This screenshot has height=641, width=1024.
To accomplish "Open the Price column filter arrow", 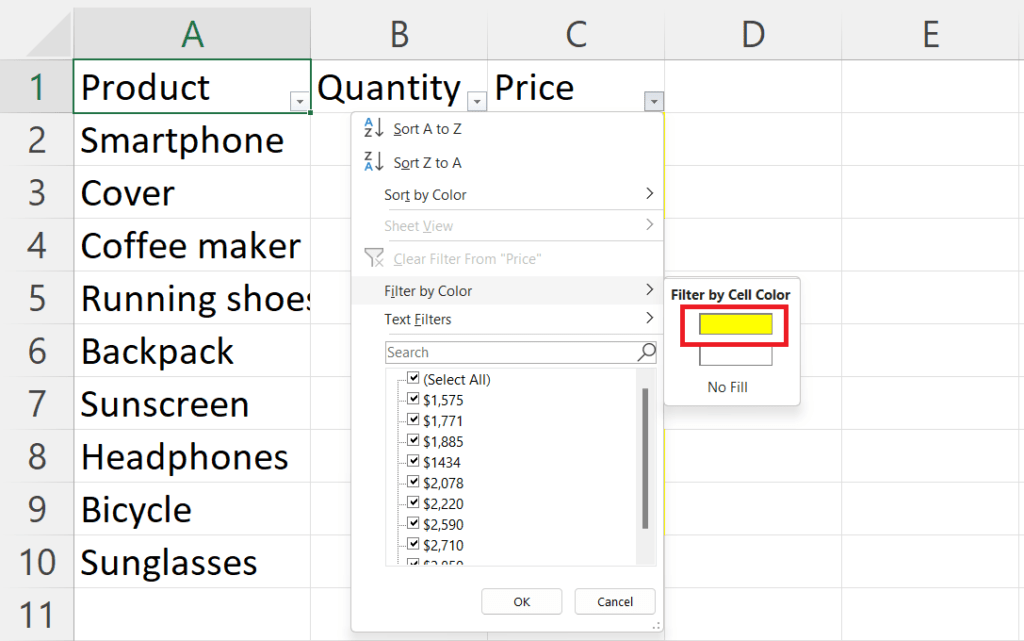I will click(x=653, y=101).
